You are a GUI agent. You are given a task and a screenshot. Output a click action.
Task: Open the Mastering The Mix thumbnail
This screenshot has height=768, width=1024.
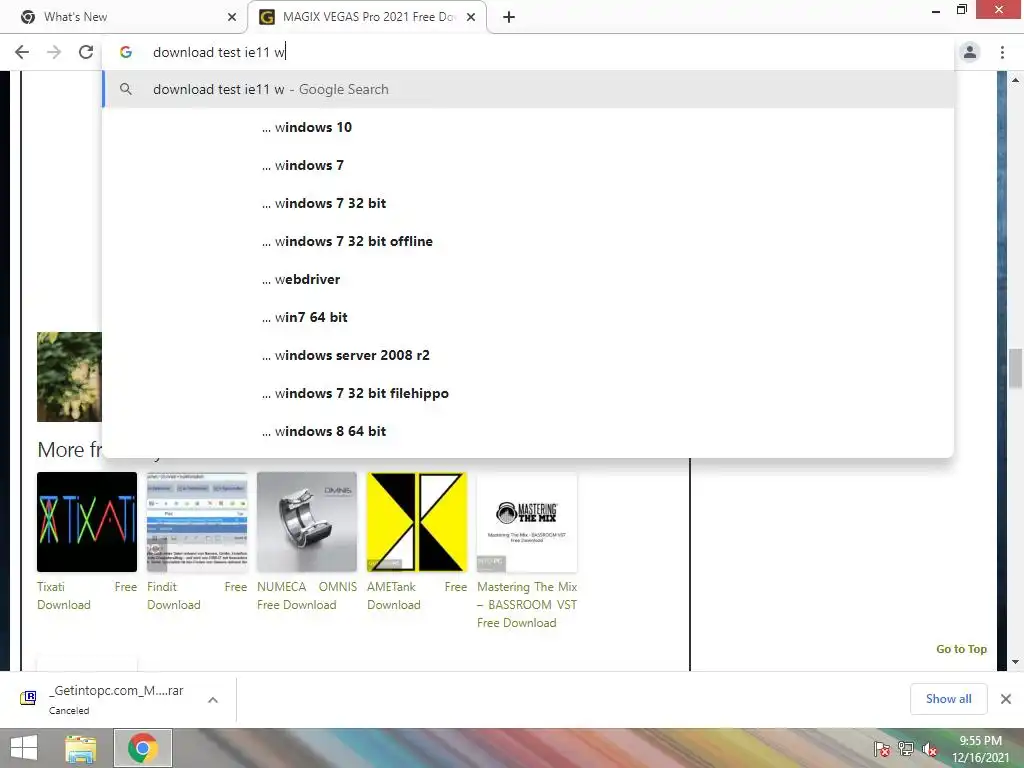point(527,522)
